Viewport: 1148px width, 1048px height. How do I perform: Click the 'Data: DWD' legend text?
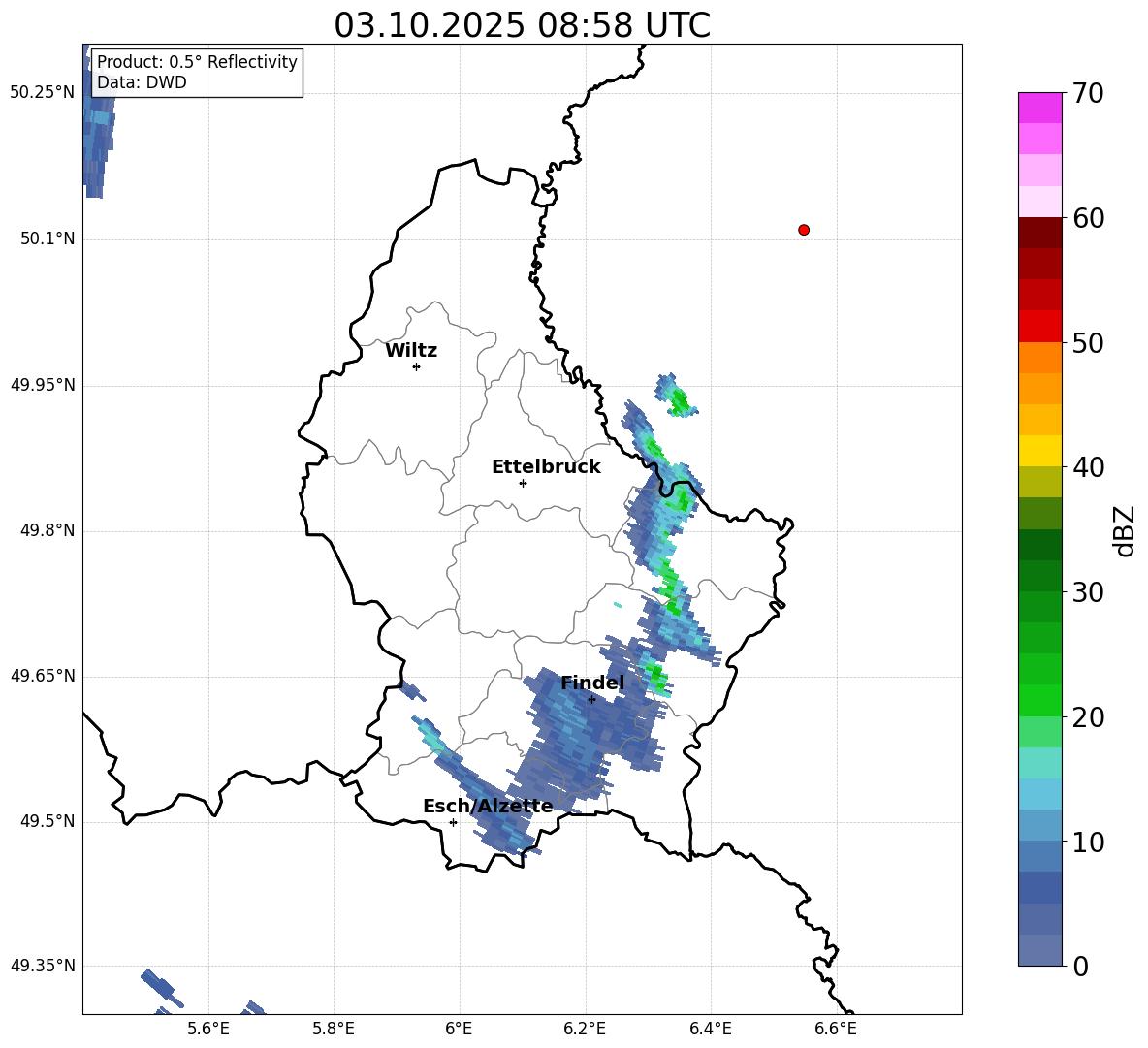[x=142, y=82]
